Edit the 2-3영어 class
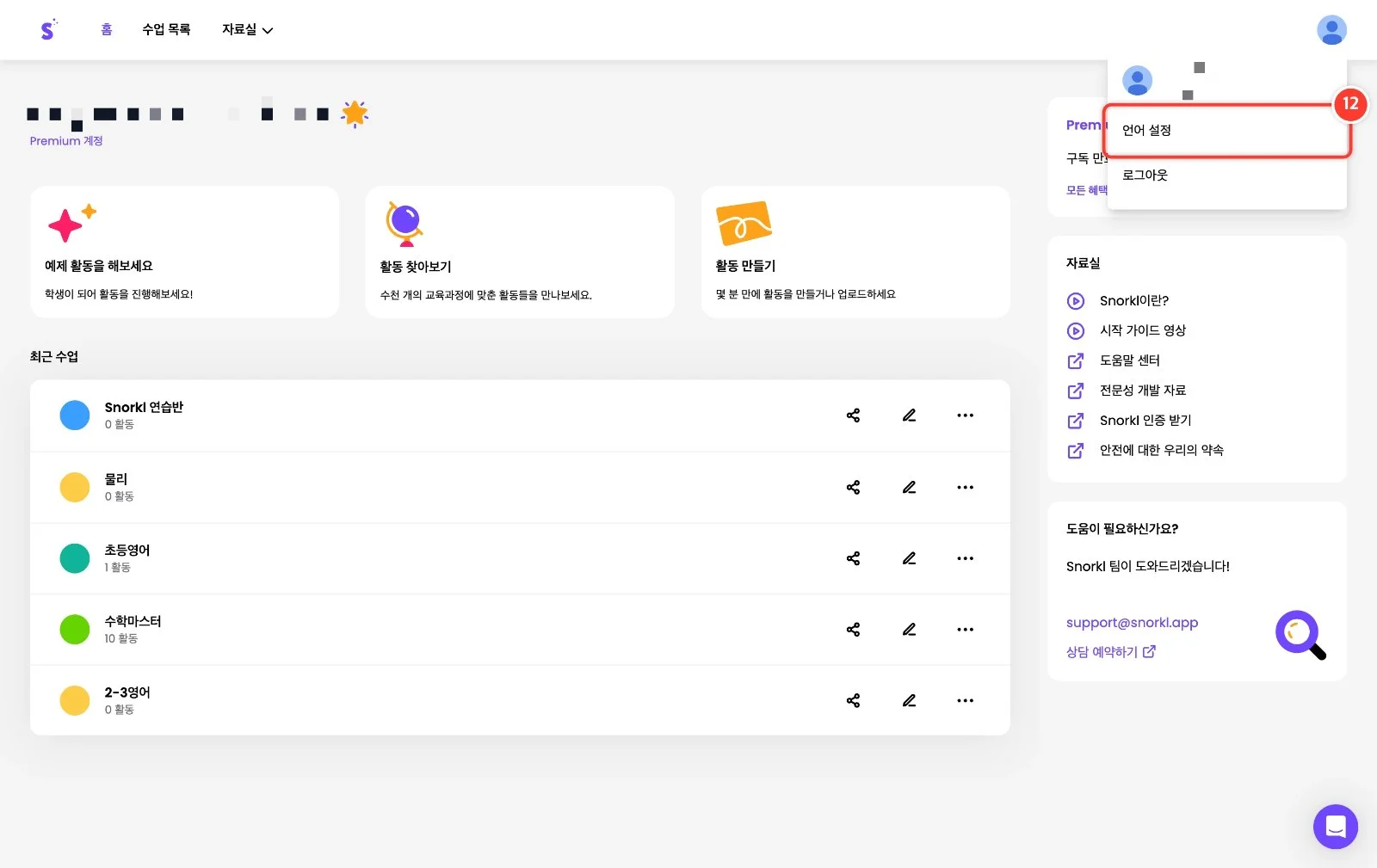The image size is (1377, 868). coord(909,700)
